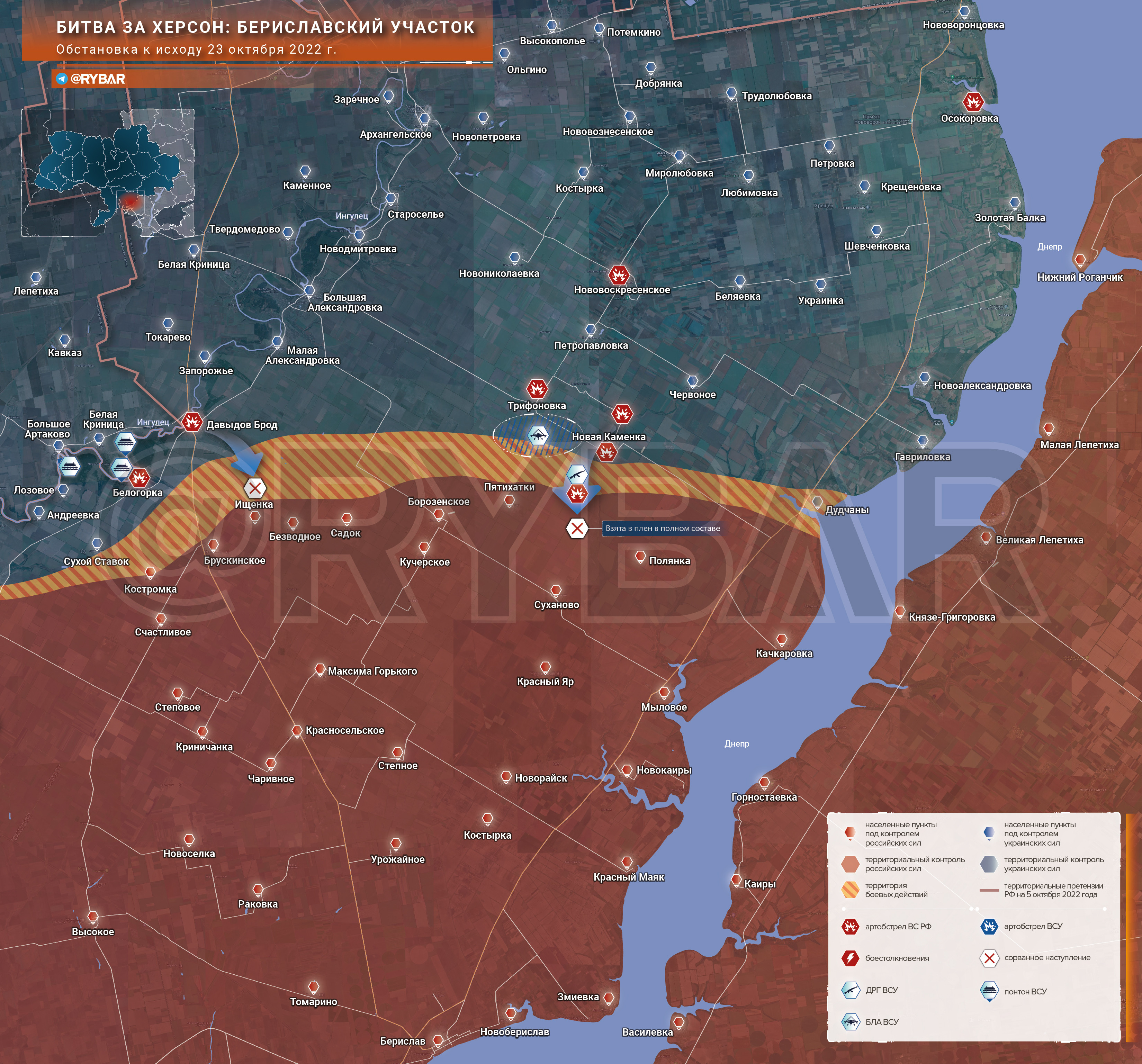Image resolution: width=1142 pixels, height=1064 pixels.
Task: Click the red shelling marker above Осокоровка
Action: click(x=973, y=102)
